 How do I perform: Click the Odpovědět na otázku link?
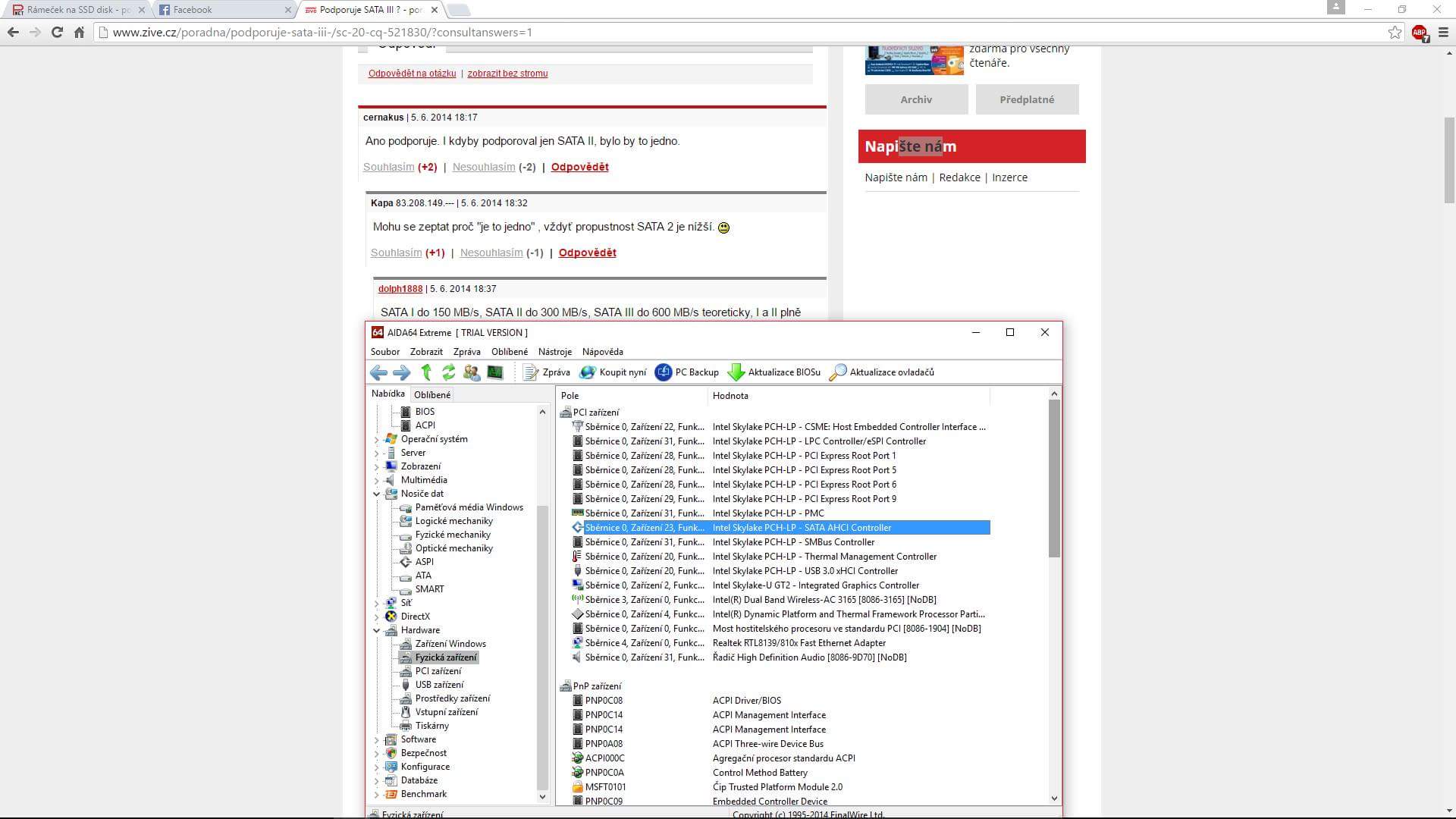tap(412, 74)
